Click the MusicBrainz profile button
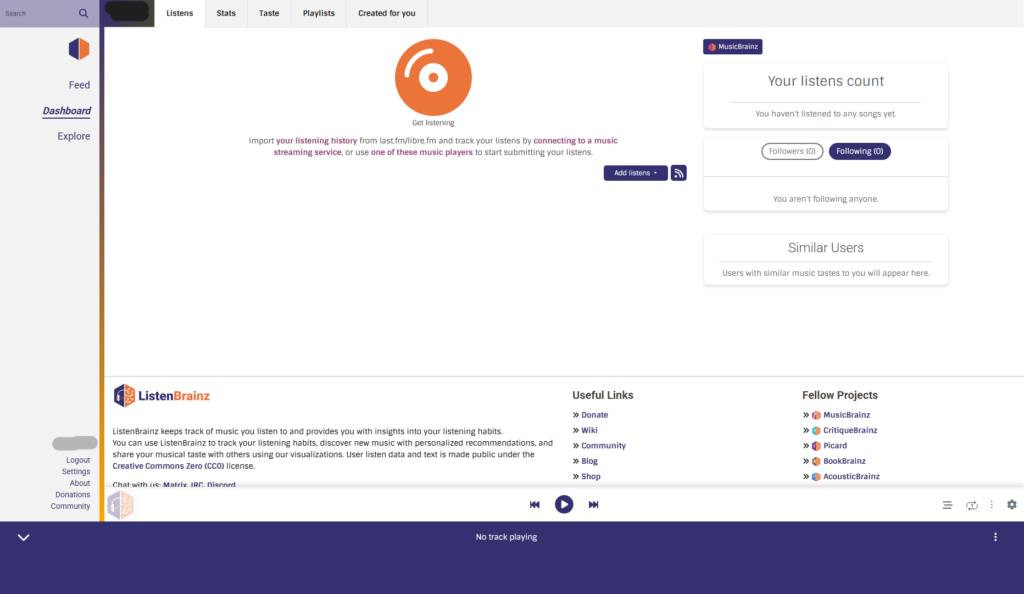The width and height of the screenshot is (1024, 594). tap(733, 46)
